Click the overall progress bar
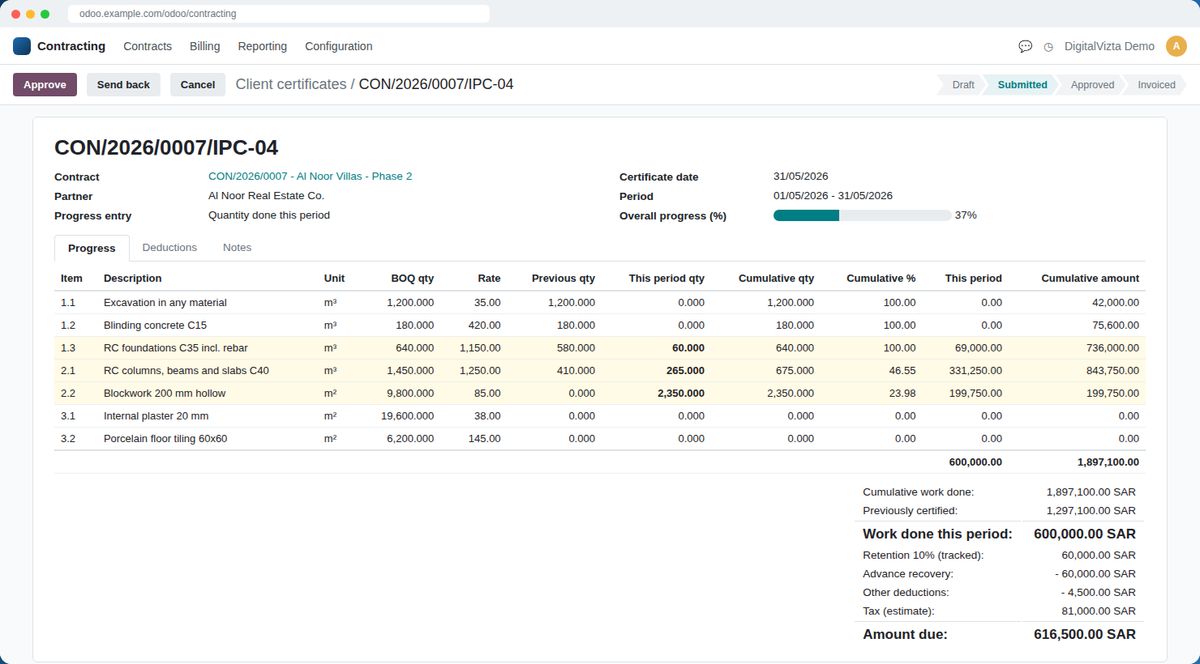This screenshot has width=1200, height=664. point(862,215)
